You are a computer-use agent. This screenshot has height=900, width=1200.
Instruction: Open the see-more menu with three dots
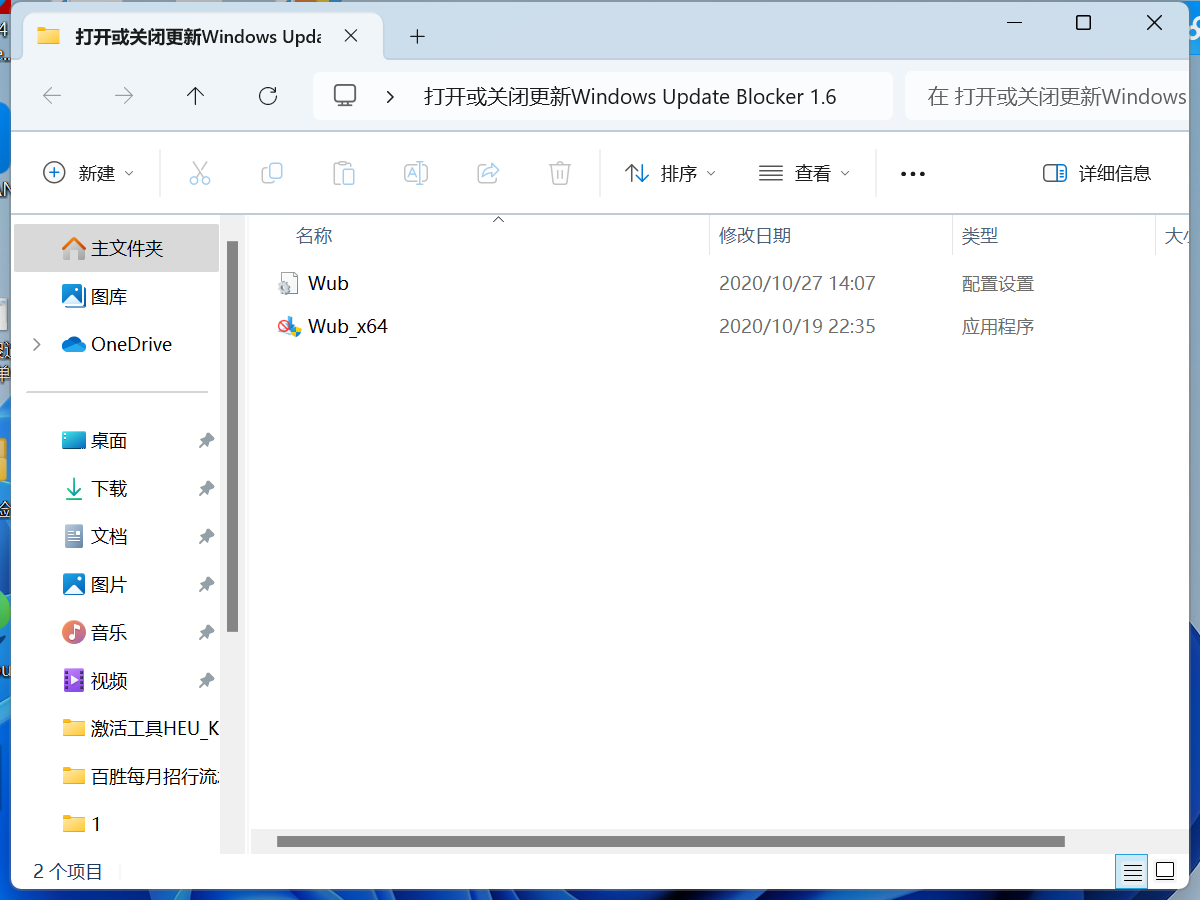tap(912, 172)
